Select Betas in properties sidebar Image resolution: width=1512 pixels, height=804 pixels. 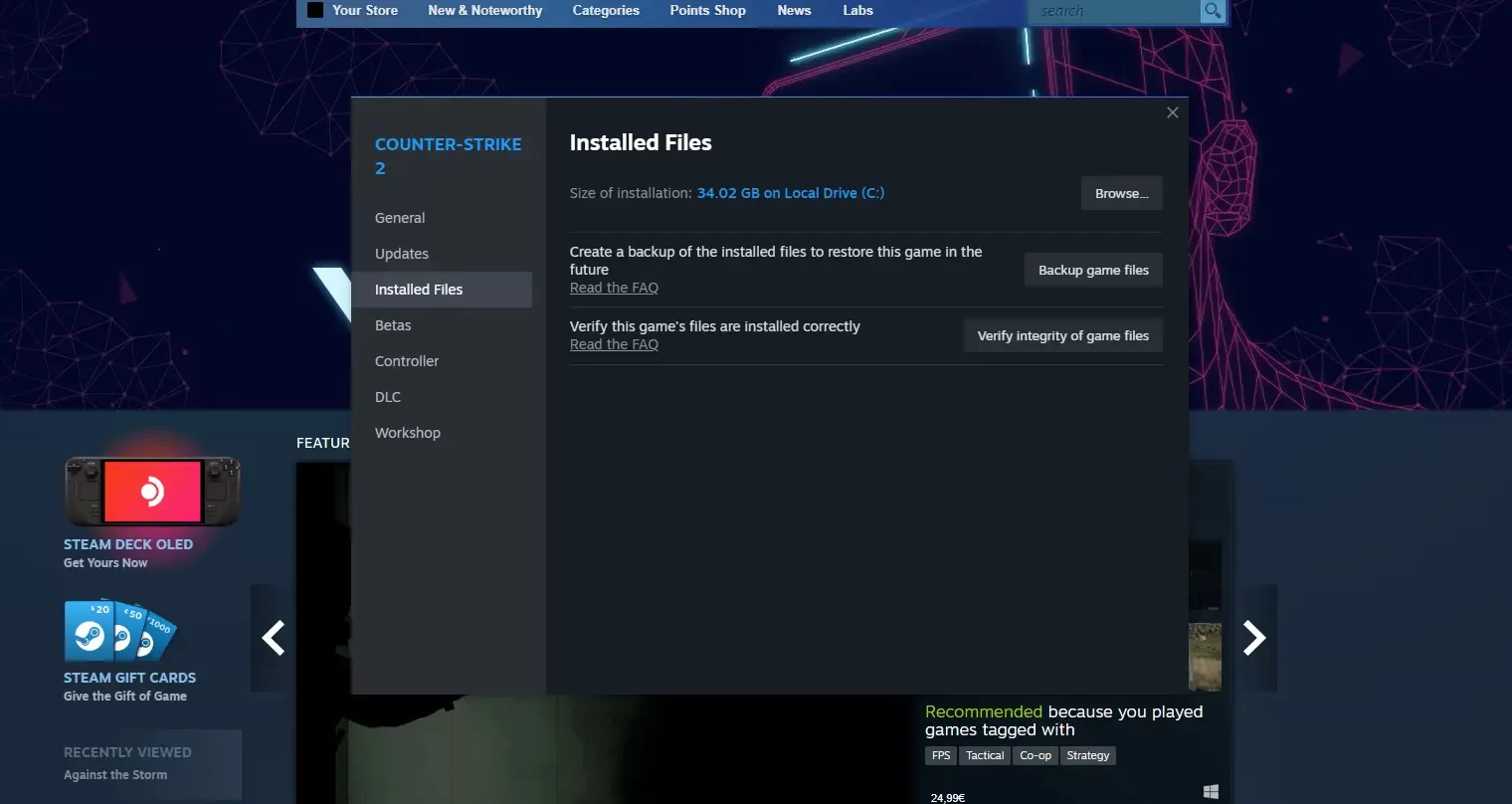442,325
